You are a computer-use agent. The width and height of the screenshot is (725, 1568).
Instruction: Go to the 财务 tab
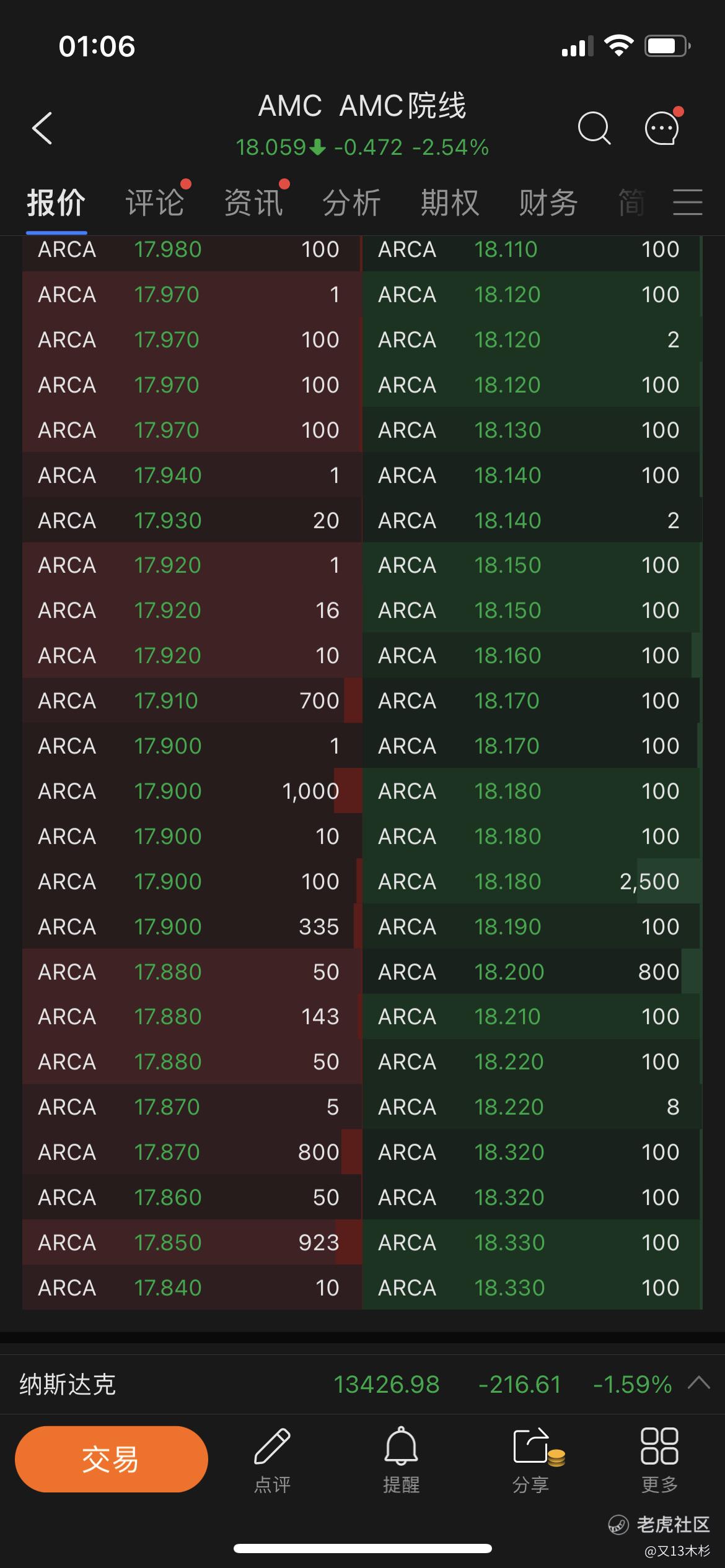[548, 203]
